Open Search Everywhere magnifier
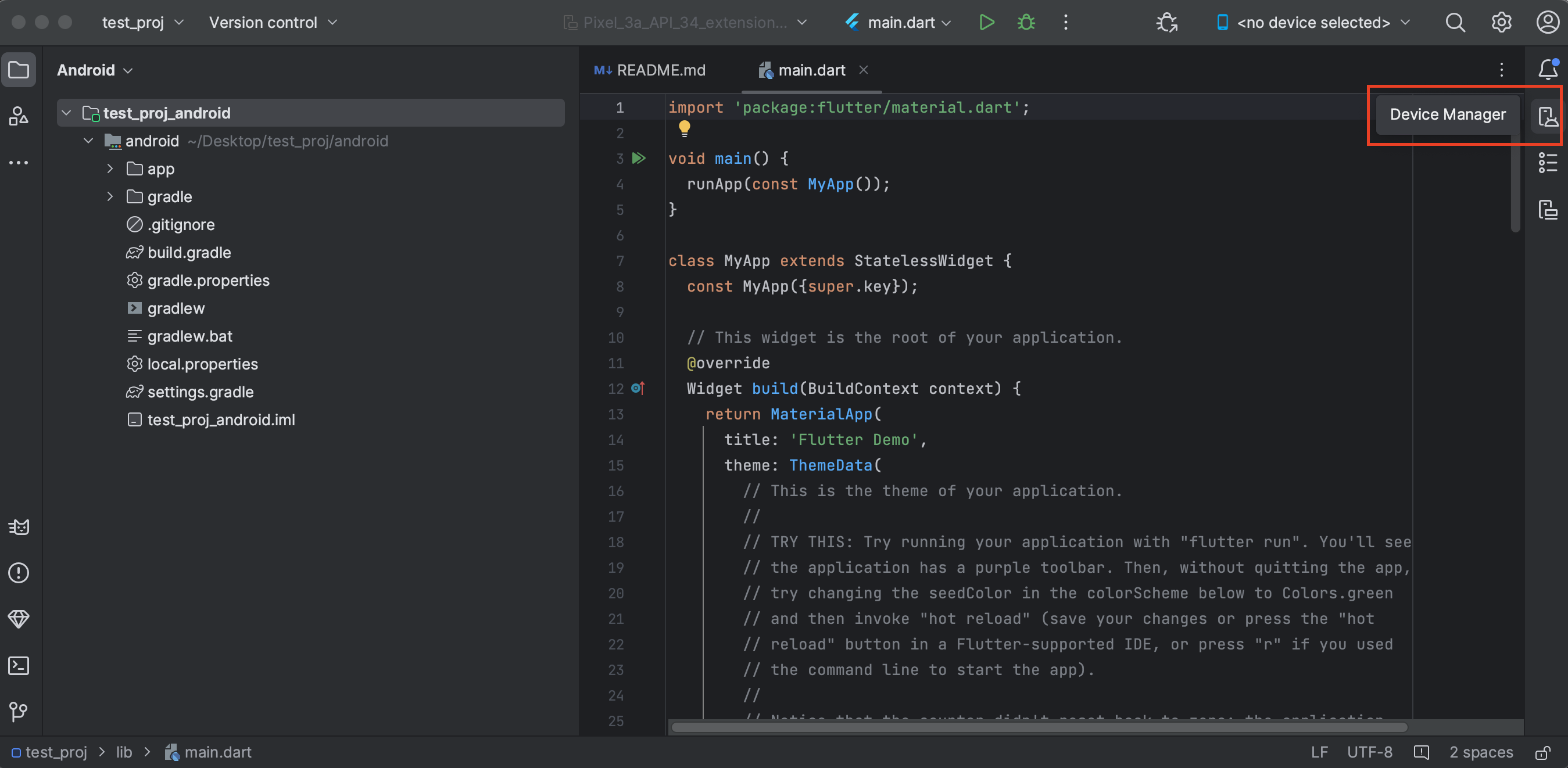 [x=1455, y=23]
